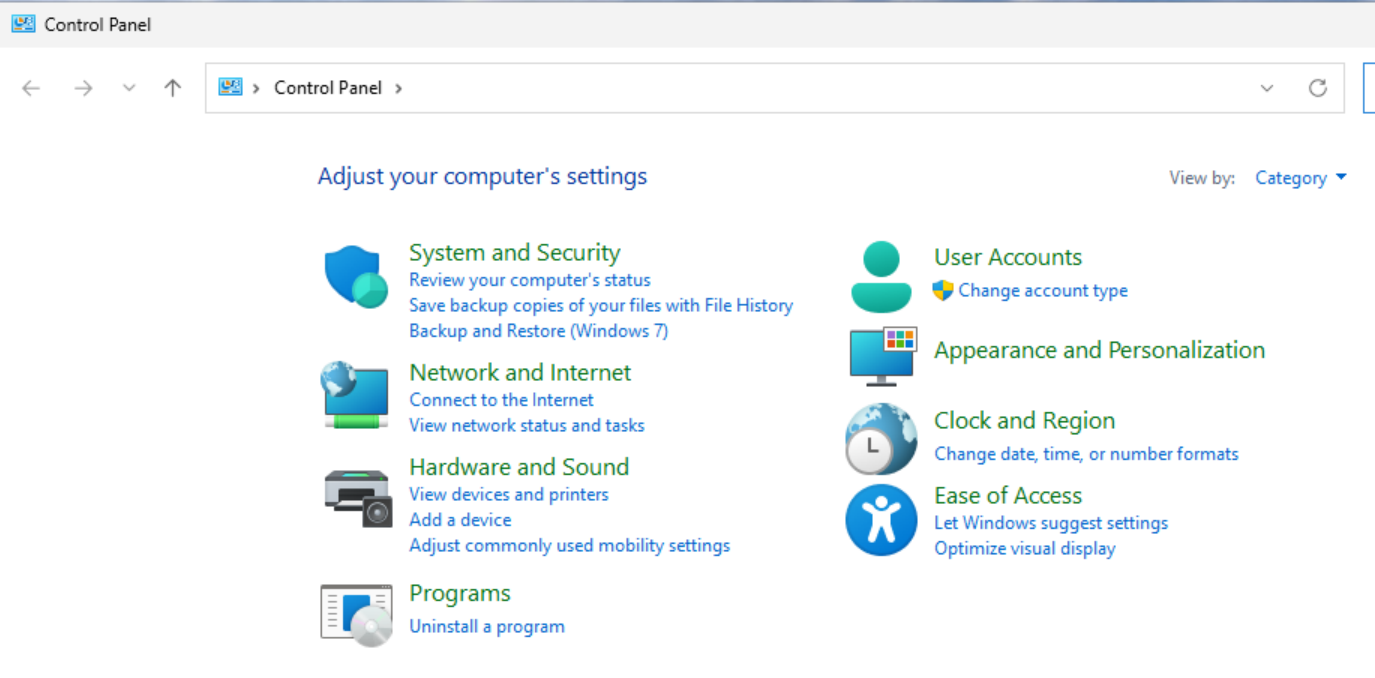The height and width of the screenshot is (678, 1375).
Task: Open View network status and tasks
Action: [527, 425]
